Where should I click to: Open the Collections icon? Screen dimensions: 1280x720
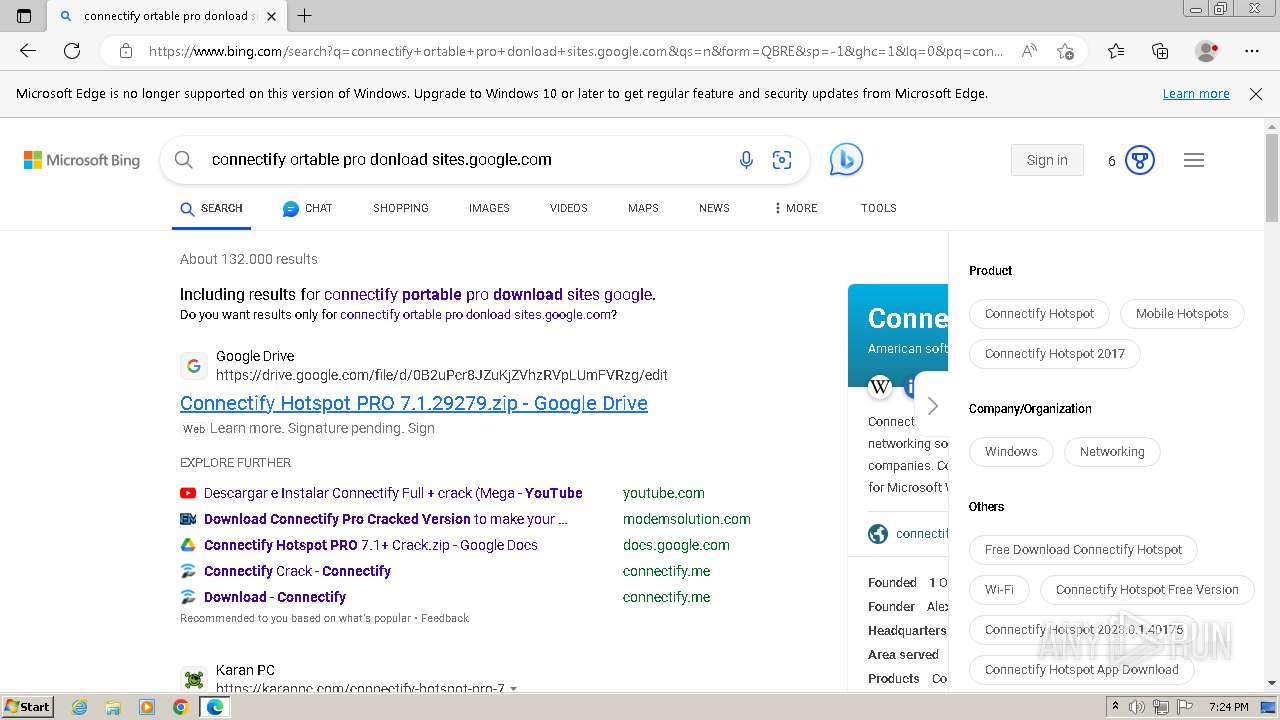pyautogui.click(x=1160, y=51)
